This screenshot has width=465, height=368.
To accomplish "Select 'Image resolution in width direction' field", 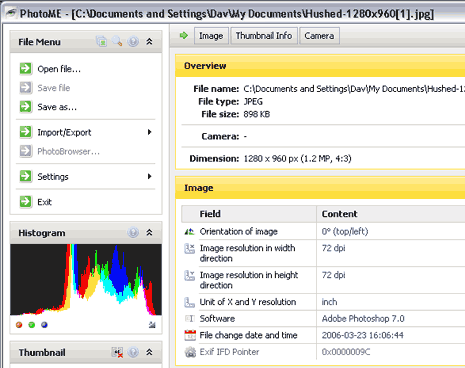I will pos(247,253).
